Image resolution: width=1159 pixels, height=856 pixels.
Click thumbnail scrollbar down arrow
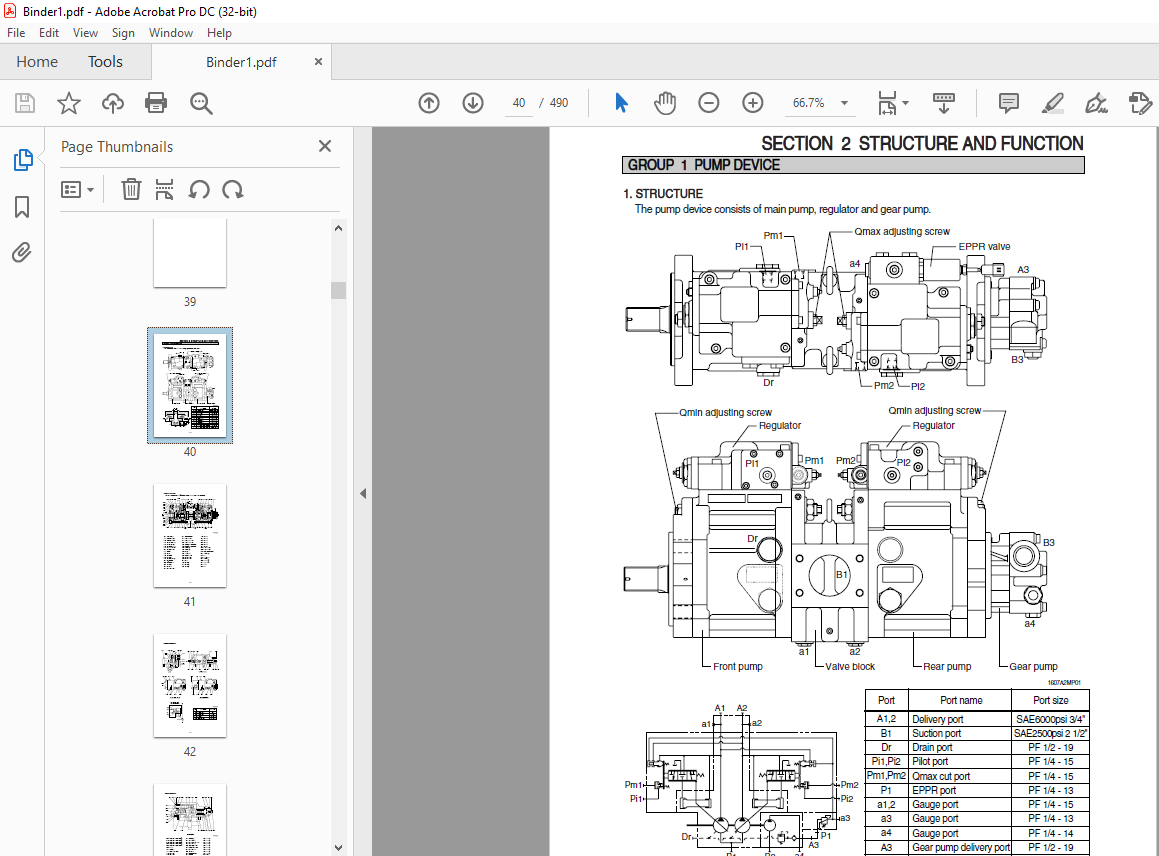click(x=339, y=848)
